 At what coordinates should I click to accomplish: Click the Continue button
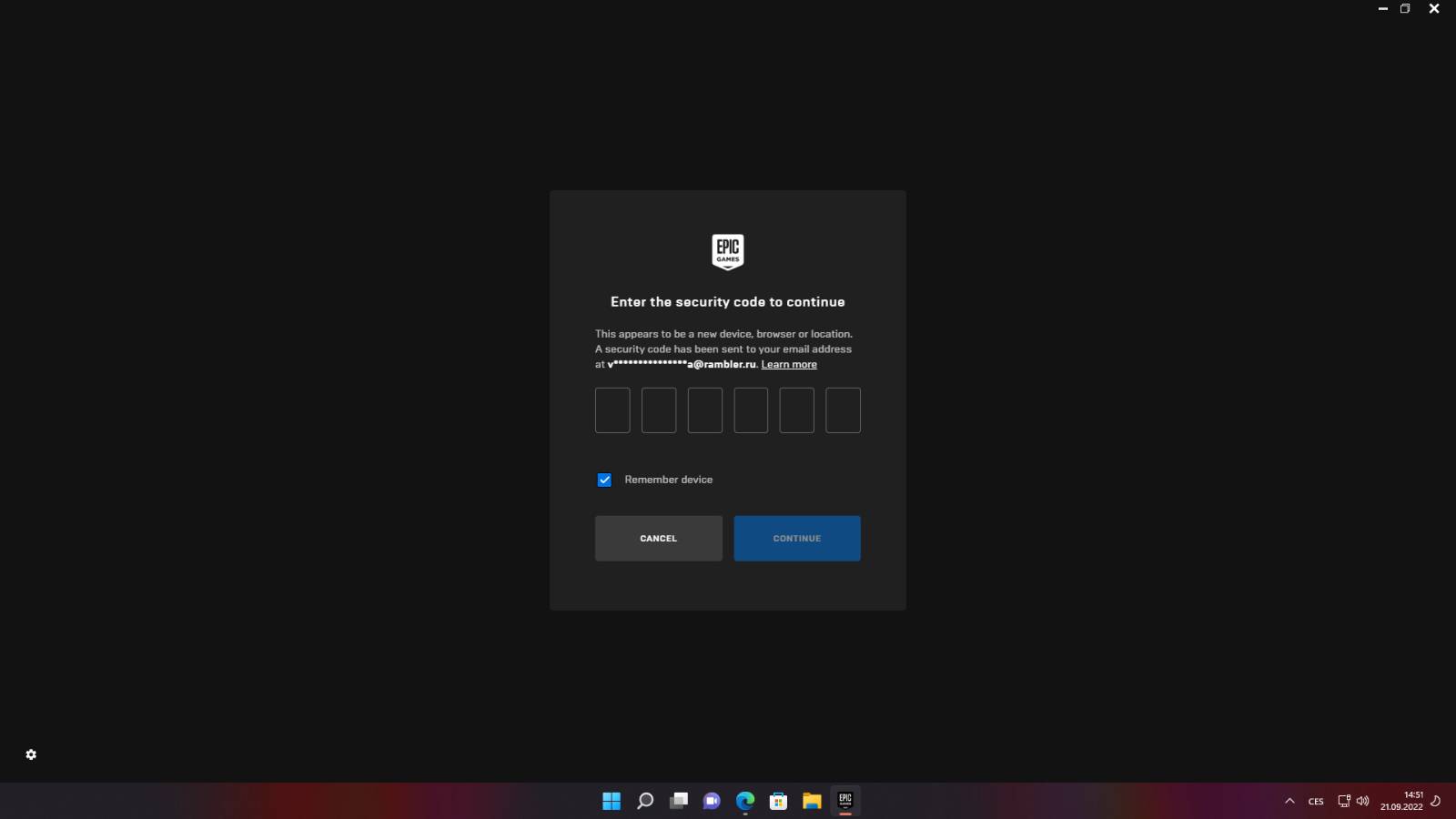797,539
